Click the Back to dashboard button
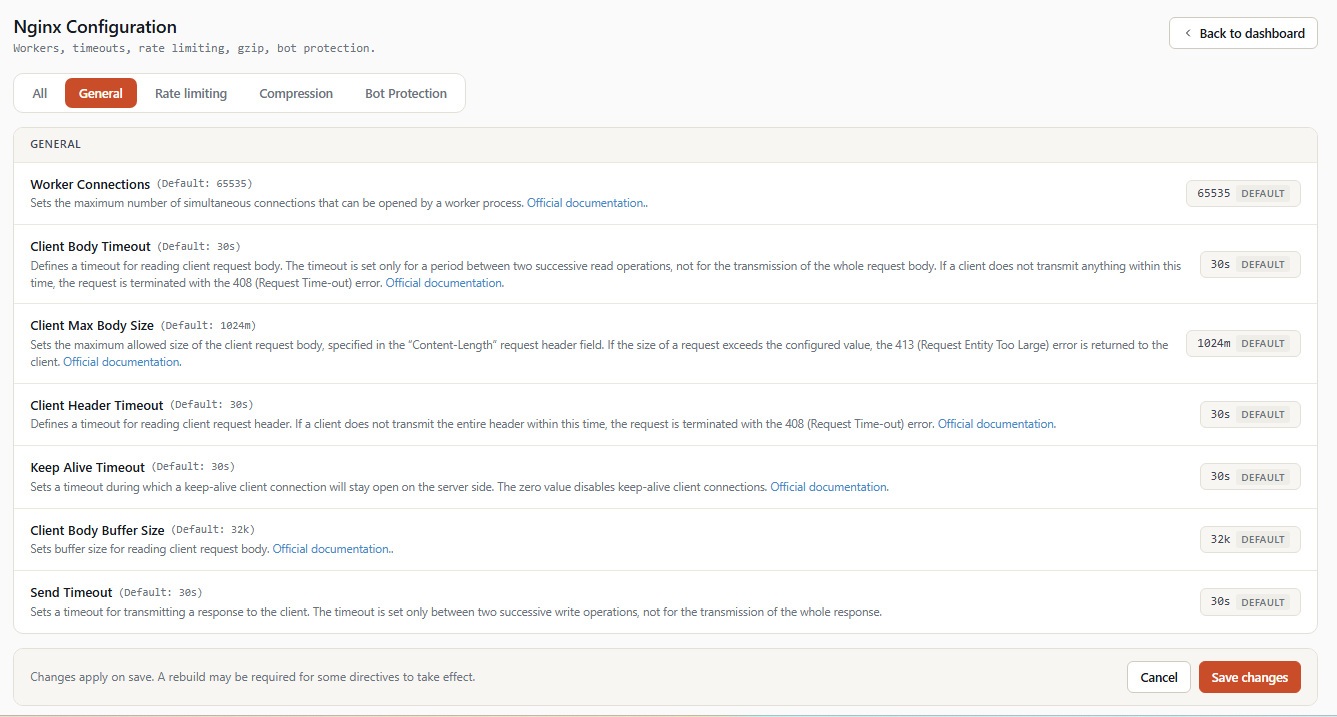Screen dimensions: 1337x717 tap(1243, 33)
